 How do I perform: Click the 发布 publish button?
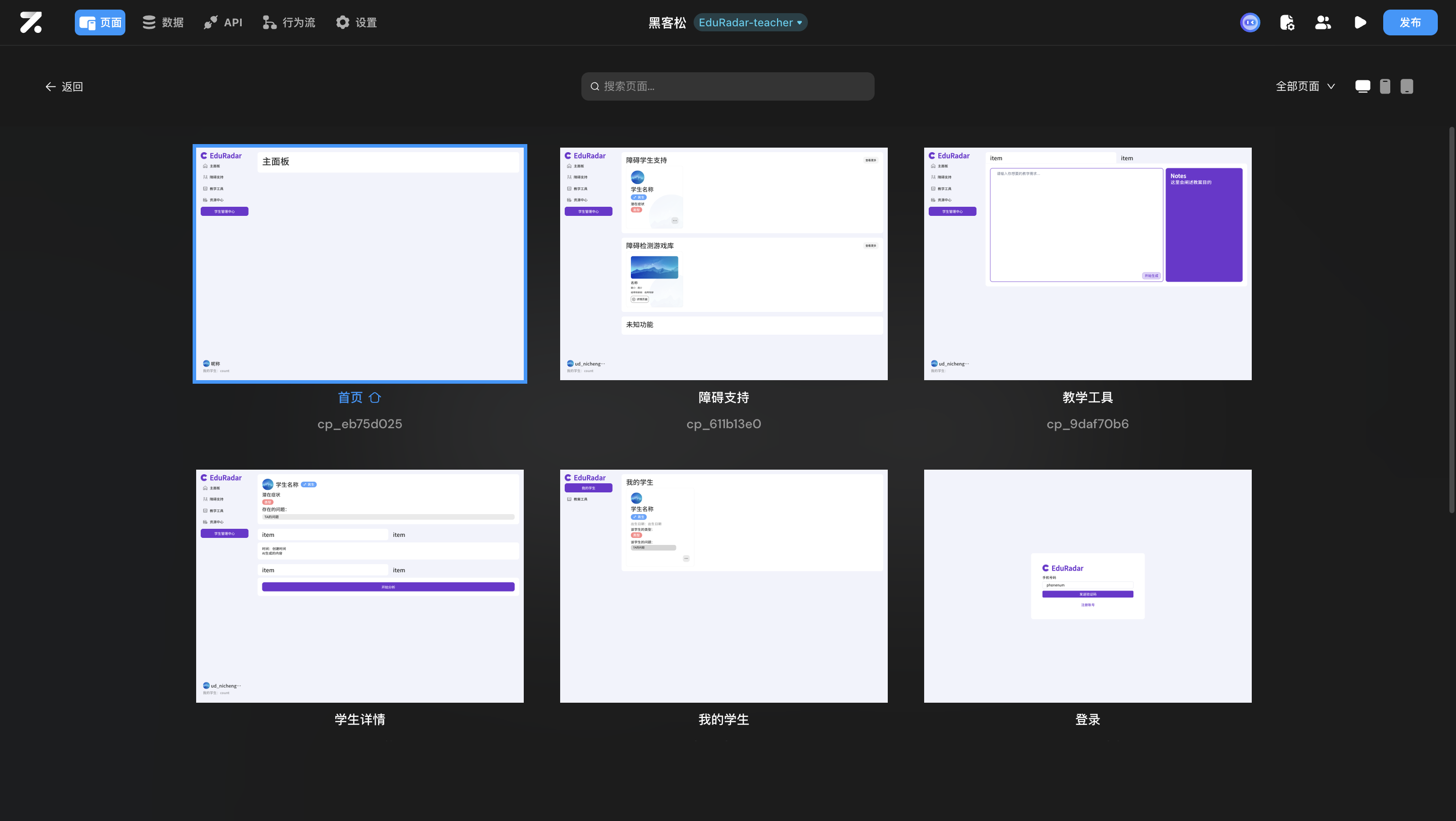[1409, 23]
